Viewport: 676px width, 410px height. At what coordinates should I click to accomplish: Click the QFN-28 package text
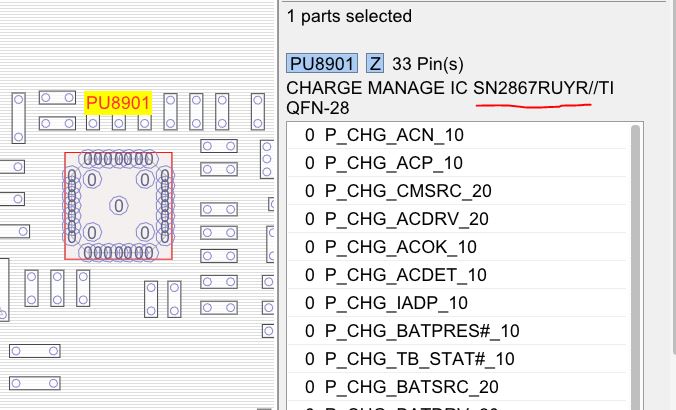click(x=318, y=108)
